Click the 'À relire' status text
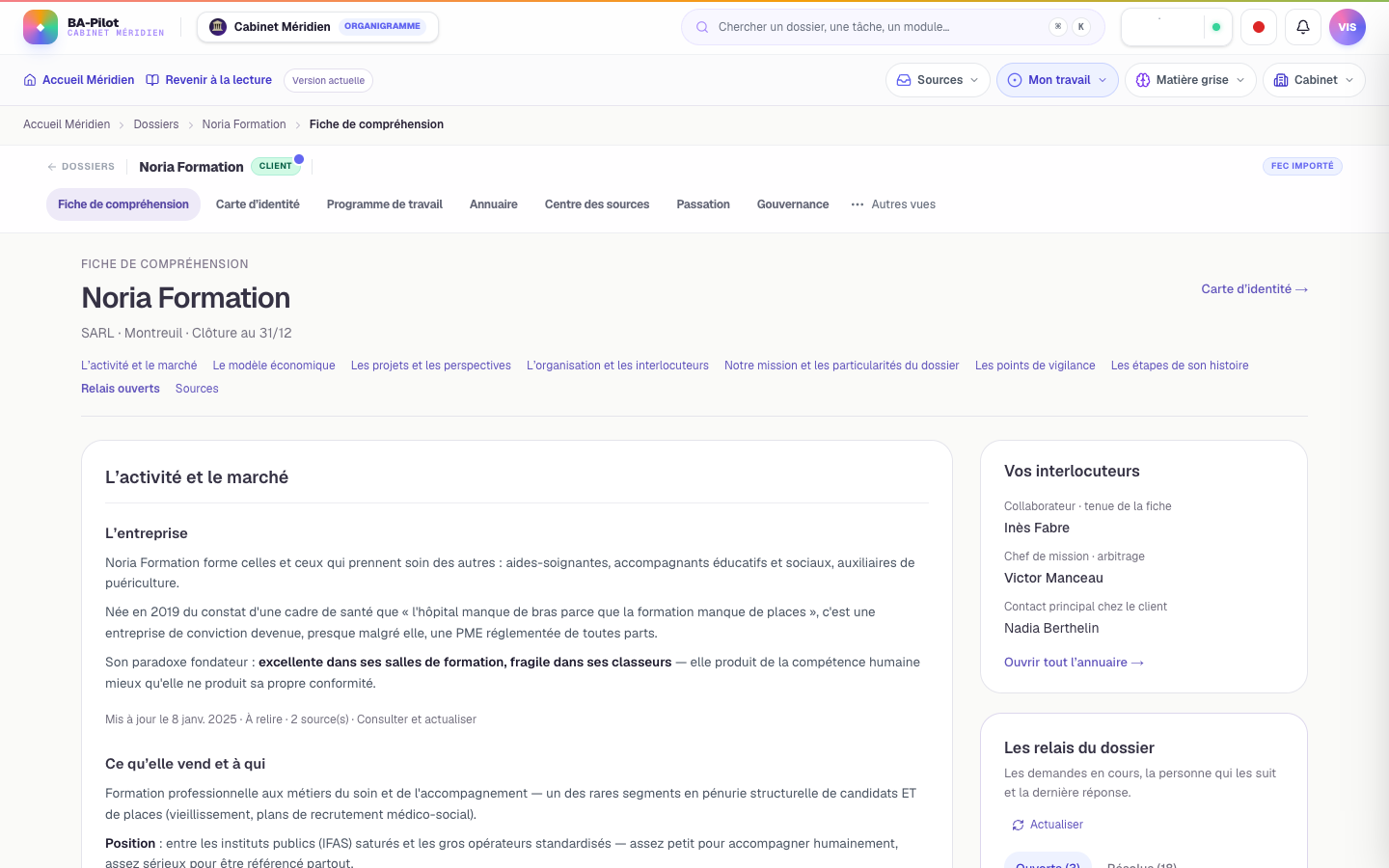1389x868 pixels. (264, 719)
